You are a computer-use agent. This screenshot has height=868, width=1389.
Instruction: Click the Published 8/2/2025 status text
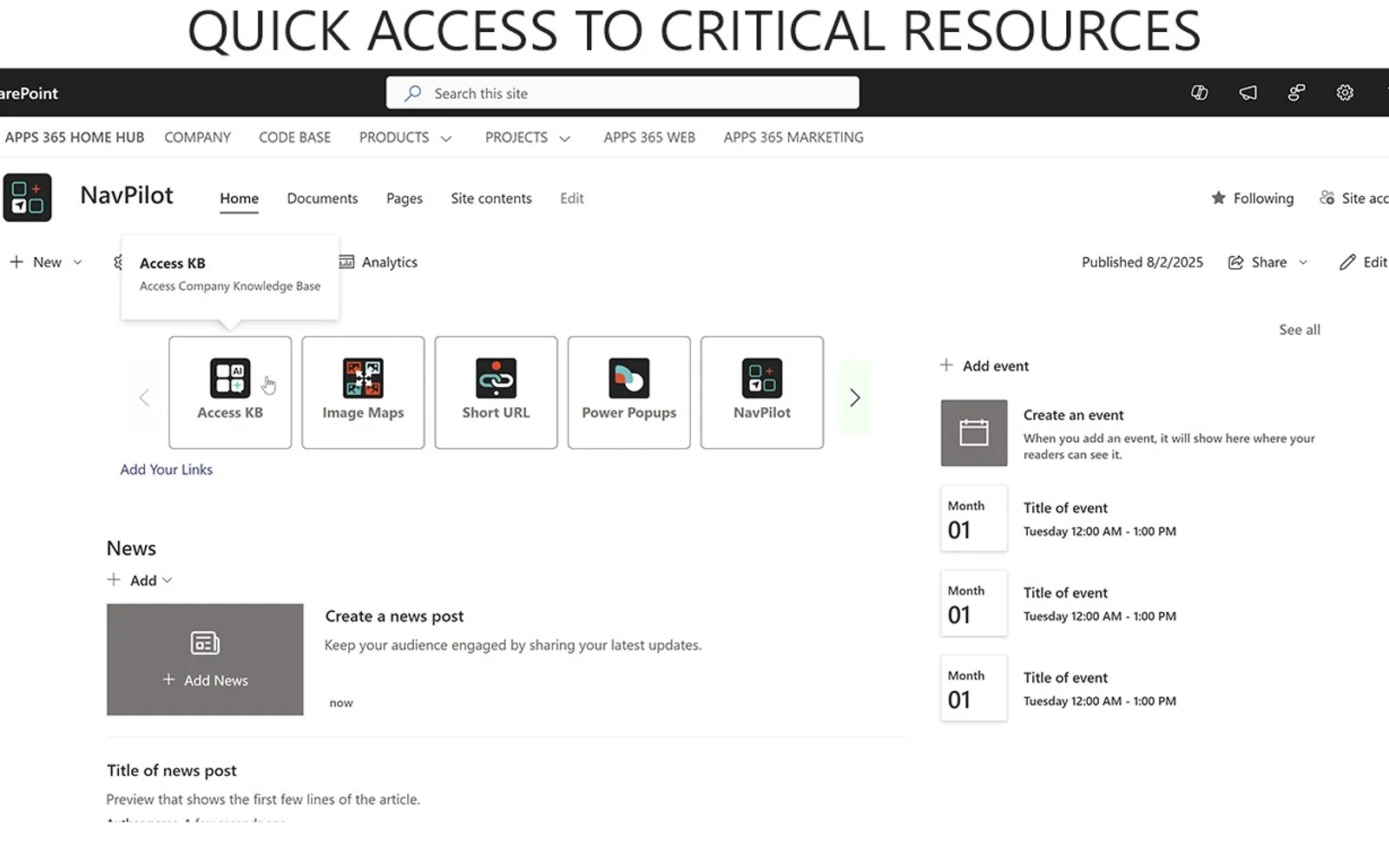coord(1142,262)
